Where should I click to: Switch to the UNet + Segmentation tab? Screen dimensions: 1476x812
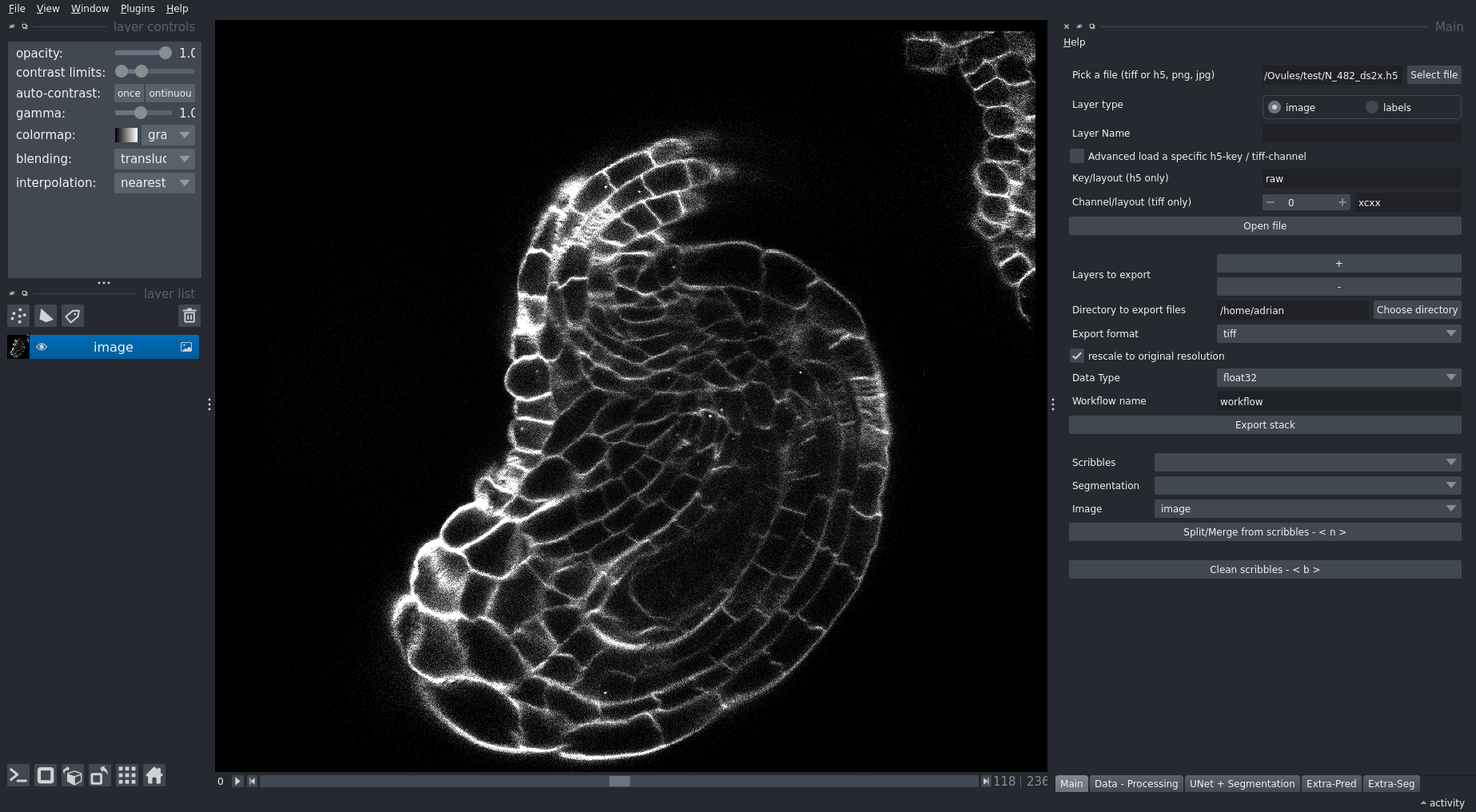point(1242,783)
